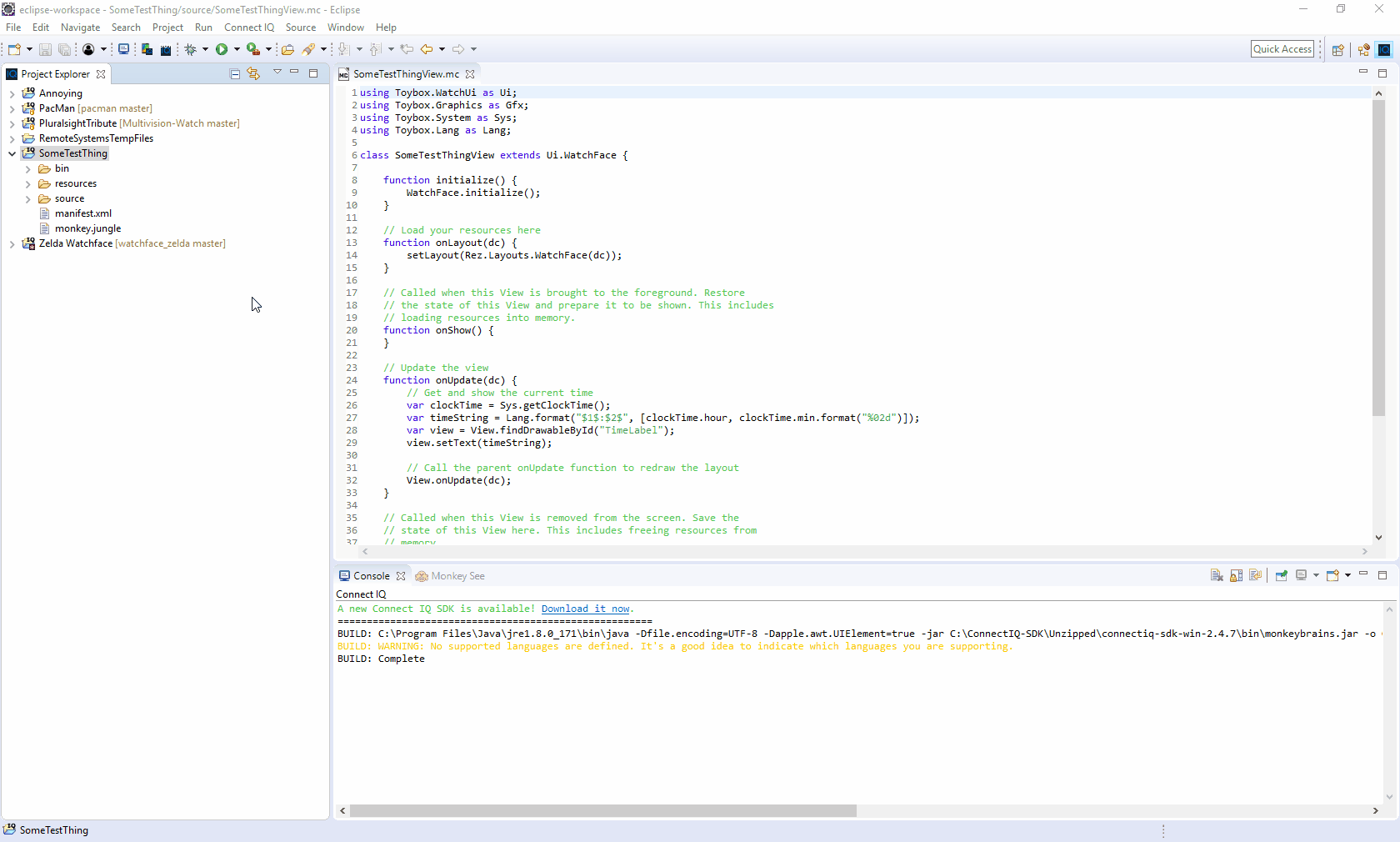Click Open Console icon
The height and width of the screenshot is (842, 1400).
click(1332, 575)
